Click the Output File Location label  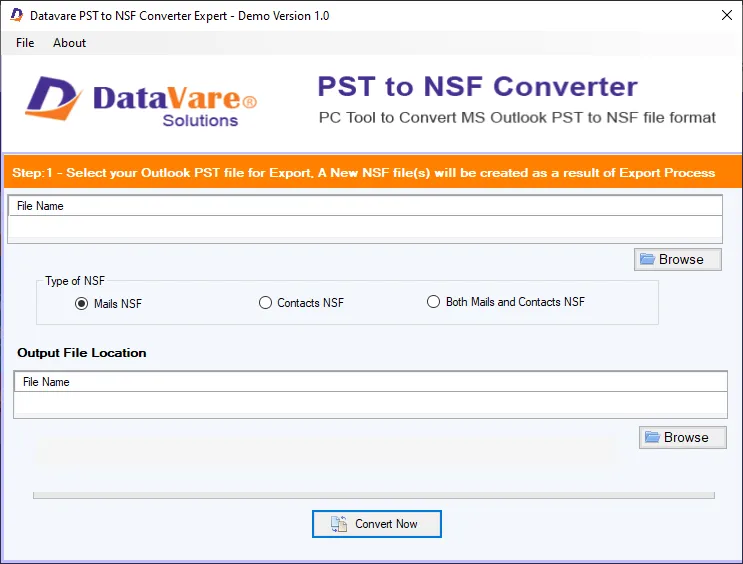tap(82, 353)
